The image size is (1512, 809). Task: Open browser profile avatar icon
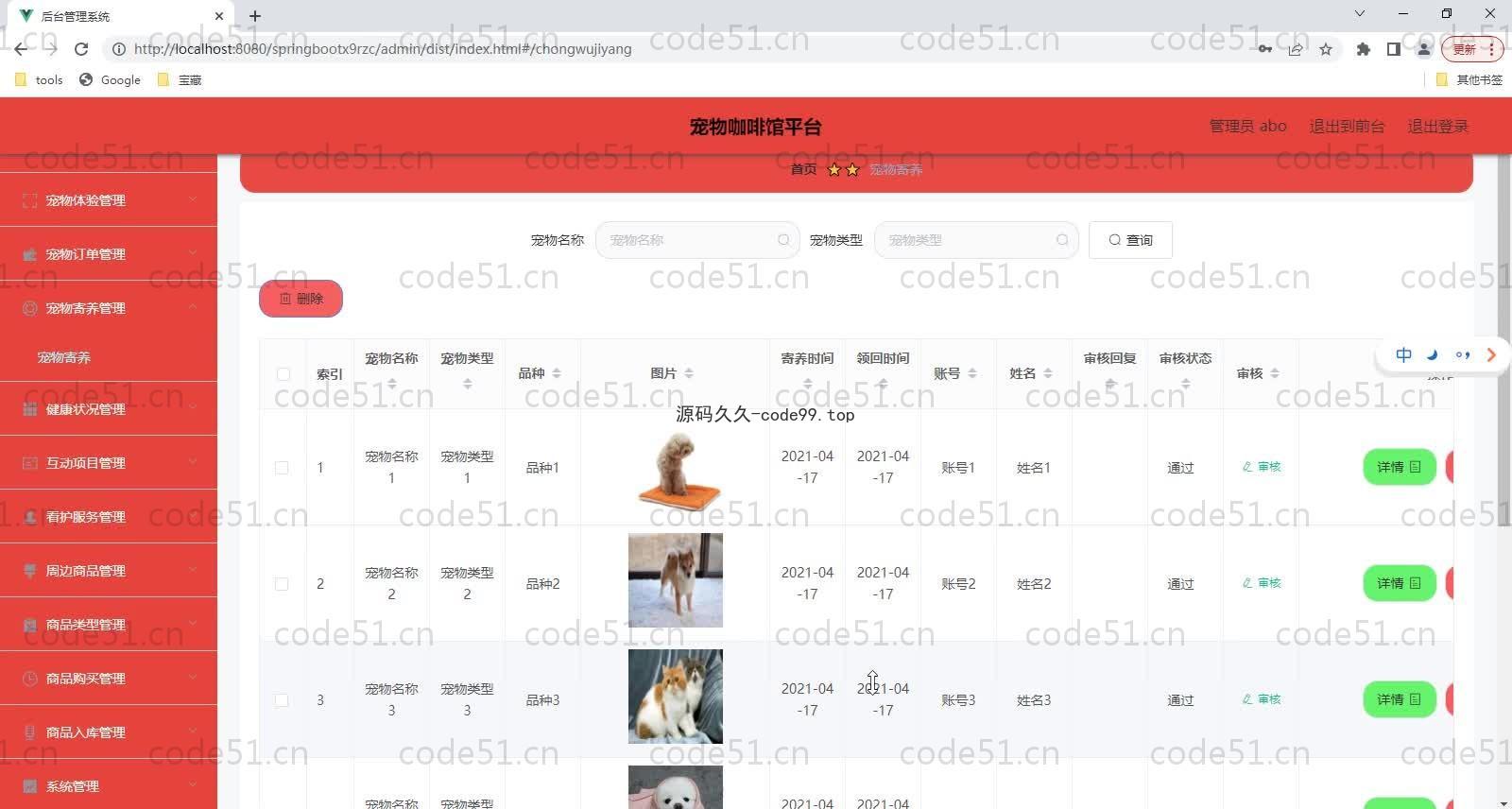coord(1423,49)
